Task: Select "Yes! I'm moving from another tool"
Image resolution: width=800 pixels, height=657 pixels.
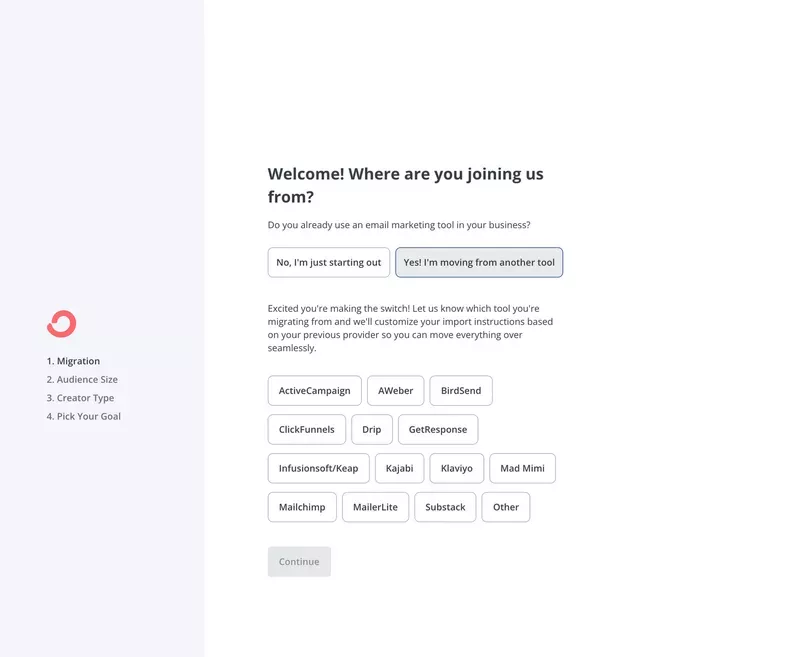Action: point(481,262)
